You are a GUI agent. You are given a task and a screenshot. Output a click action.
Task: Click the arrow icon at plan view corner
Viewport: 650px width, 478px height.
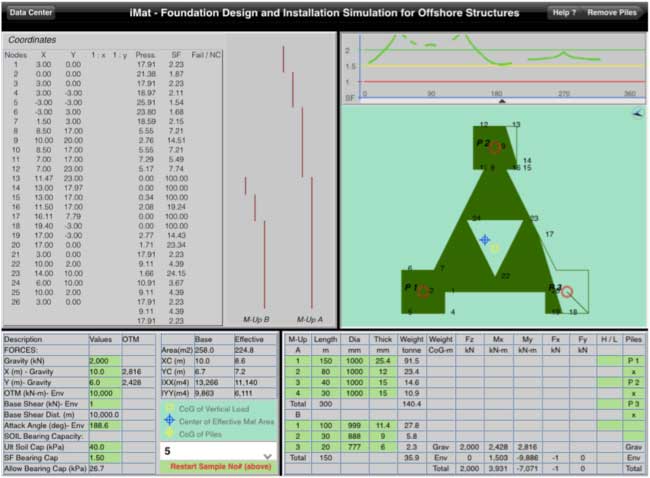pyautogui.click(x=637, y=115)
